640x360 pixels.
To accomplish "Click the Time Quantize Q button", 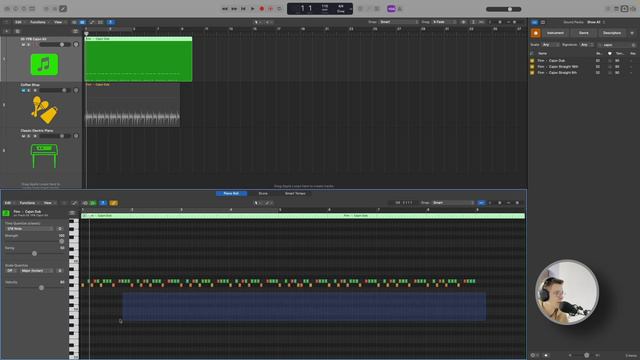I will tap(60, 229).
